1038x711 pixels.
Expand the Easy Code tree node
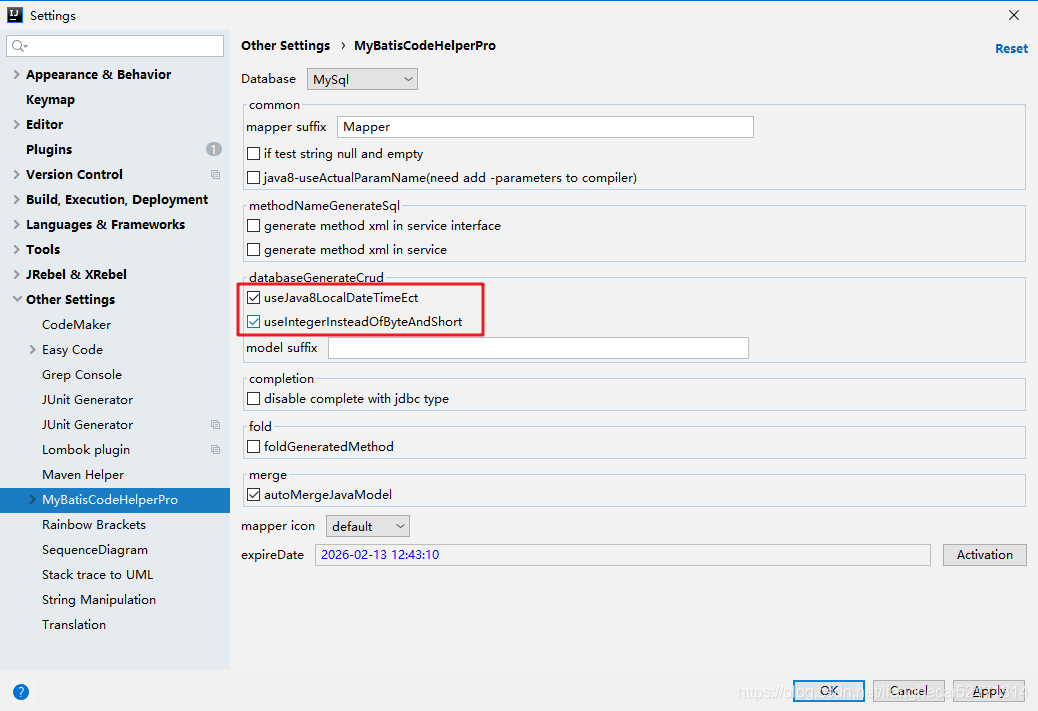click(33, 350)
